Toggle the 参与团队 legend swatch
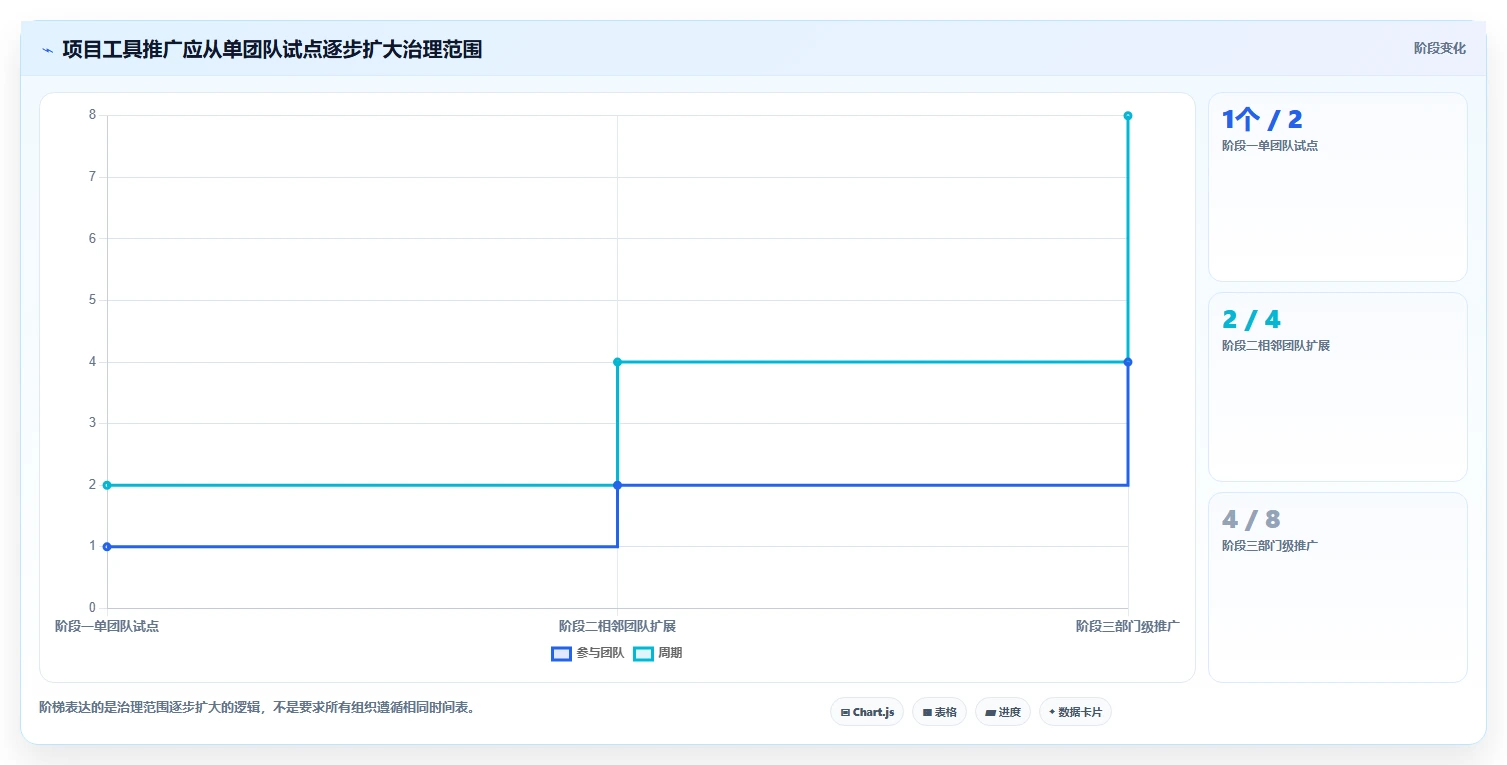1507x765 pixels. 561,654
